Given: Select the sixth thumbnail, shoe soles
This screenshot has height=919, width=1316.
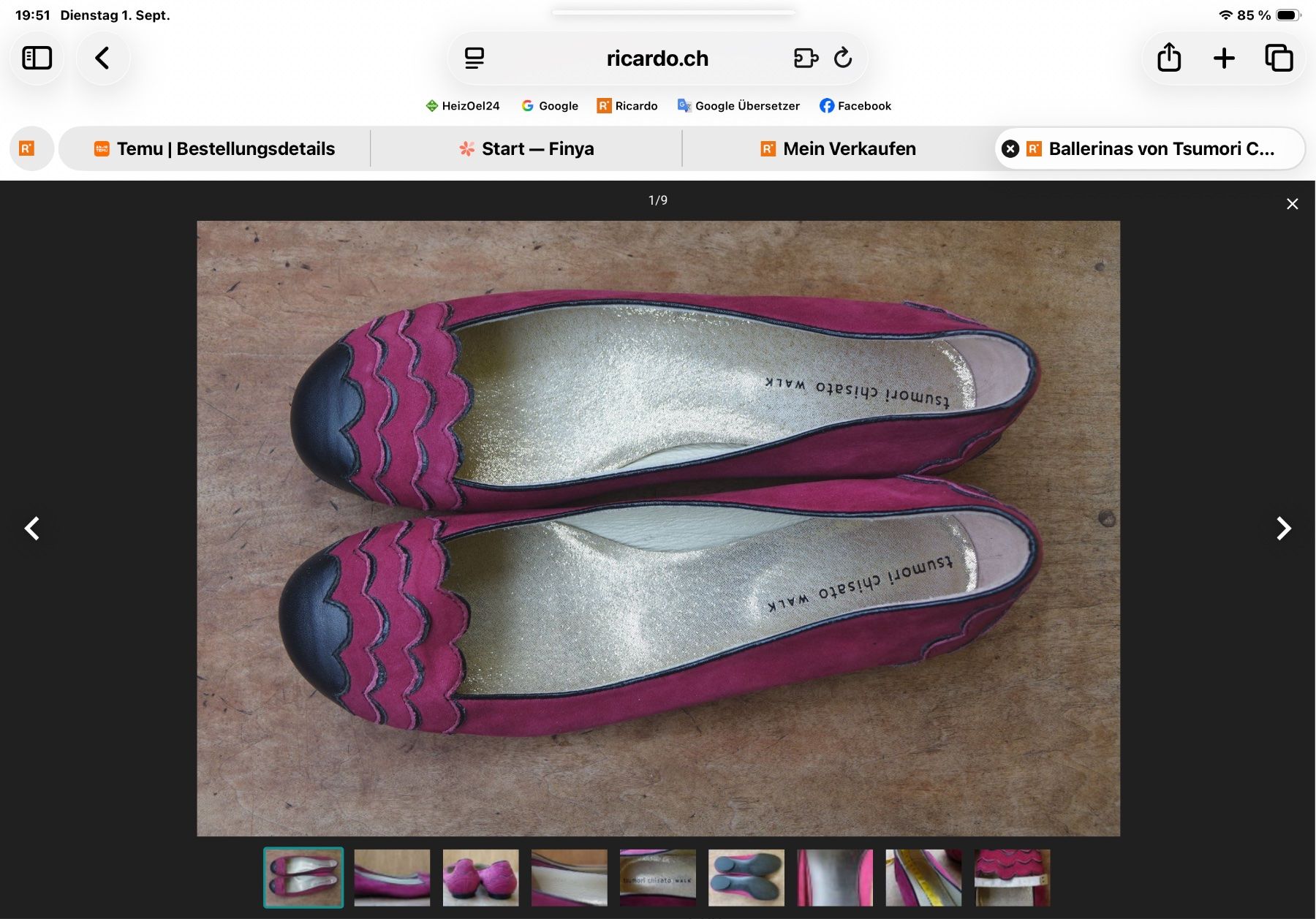Looking at the screenshot, I should click(x=746, y=877).
